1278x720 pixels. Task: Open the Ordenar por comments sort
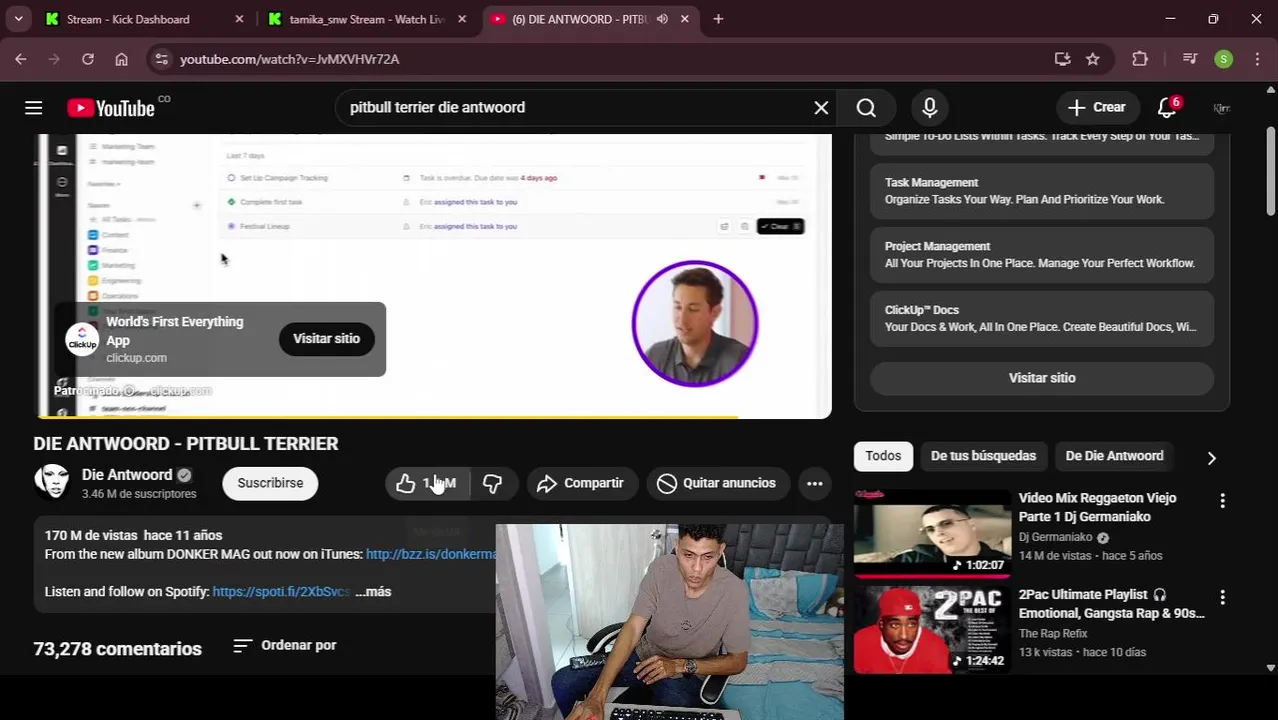click(285, 646)
